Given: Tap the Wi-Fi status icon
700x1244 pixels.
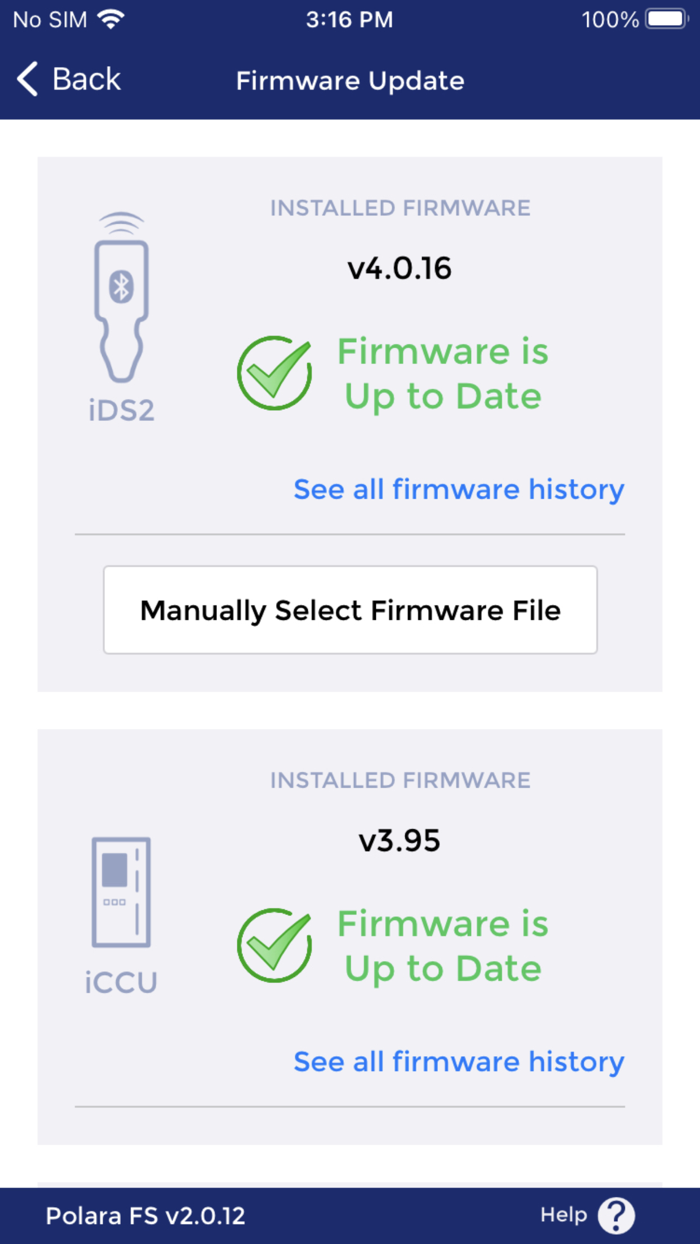Looking at the screenshot, I should [x=110, y=18].
